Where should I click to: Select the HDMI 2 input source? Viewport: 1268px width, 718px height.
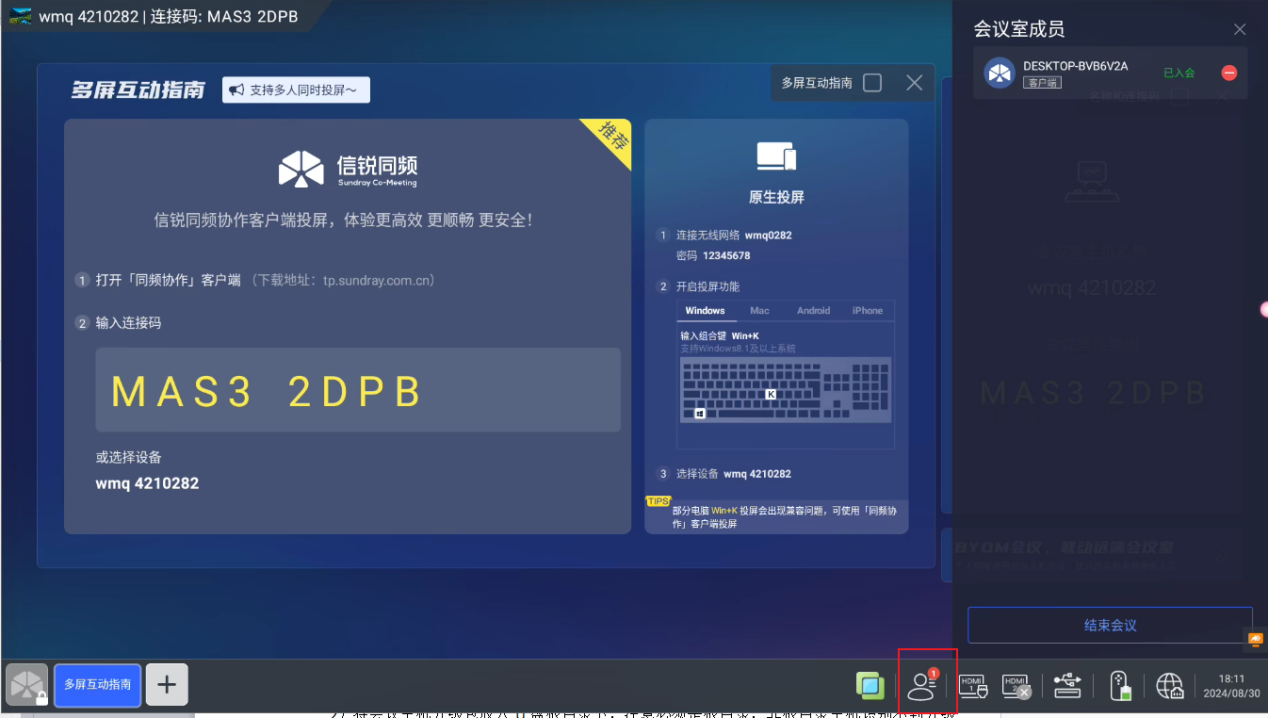pyautogui.click(x=1016, y=685)
